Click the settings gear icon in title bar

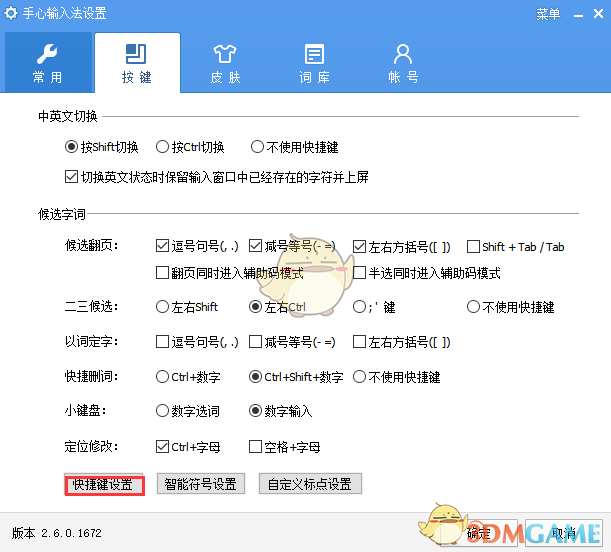coord(11,13)
